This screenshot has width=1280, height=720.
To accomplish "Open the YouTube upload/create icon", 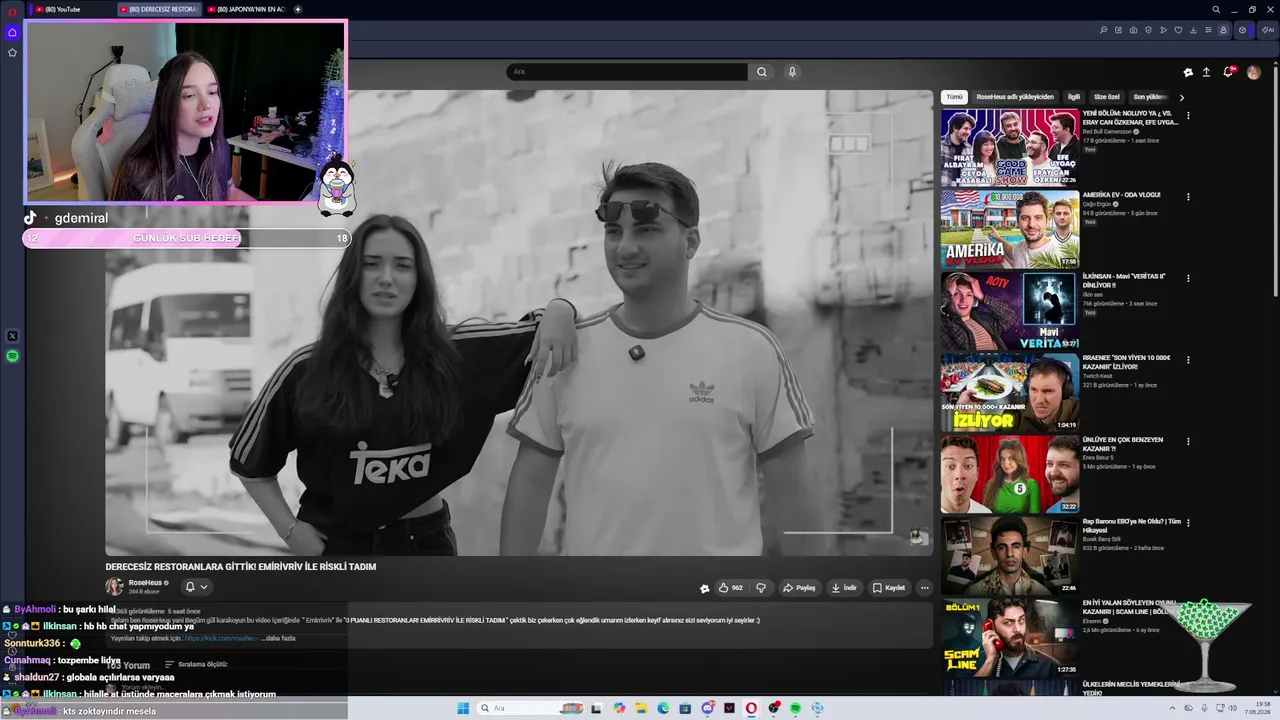I will pos(1206,72).
